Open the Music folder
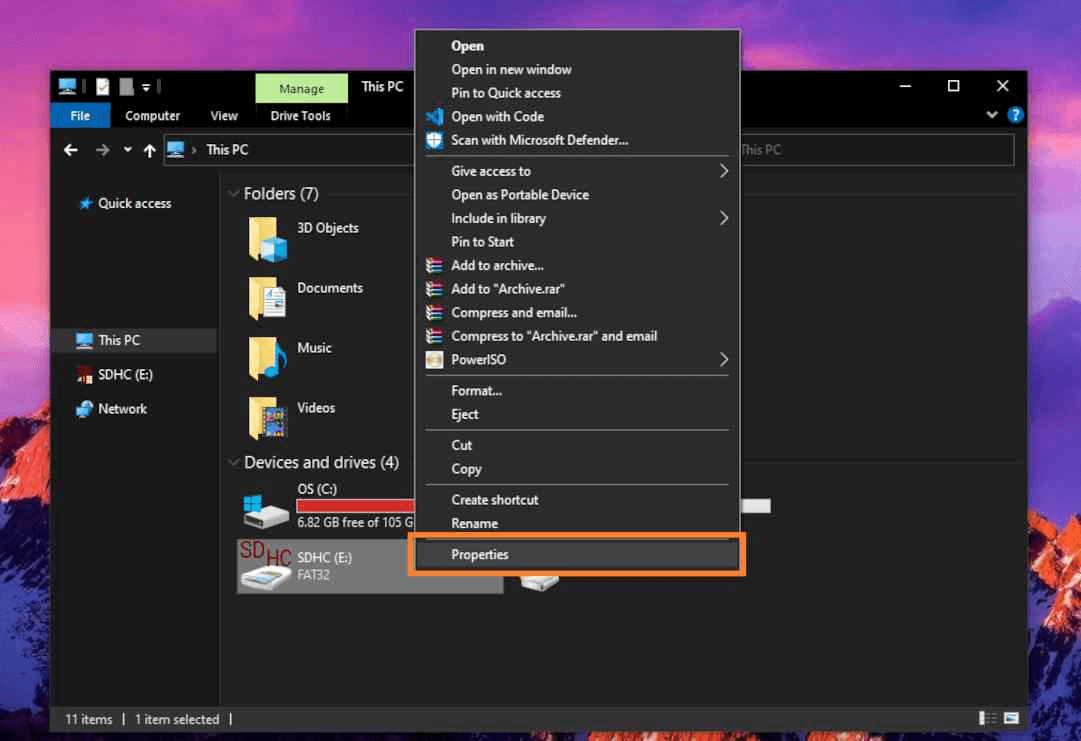This screenshot has height=741, width=1081. click(315, 347)
